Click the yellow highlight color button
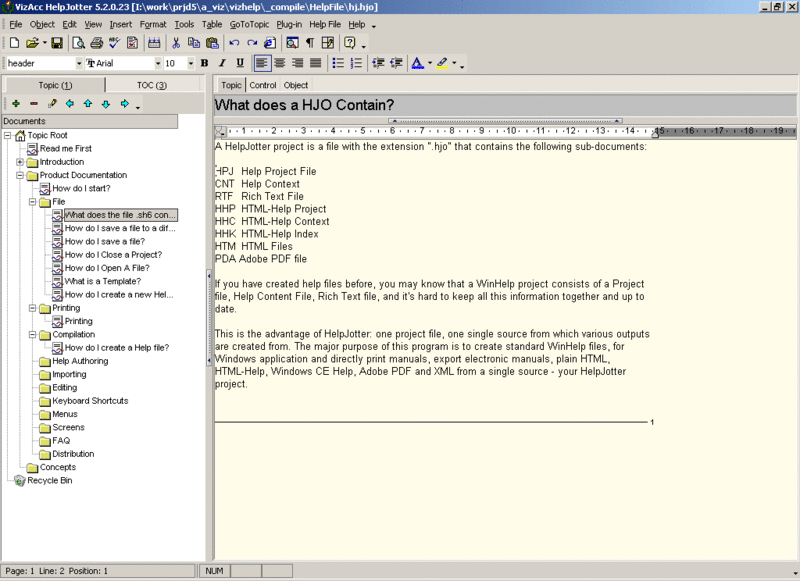800x581 pixels. [x=442, y=63]
